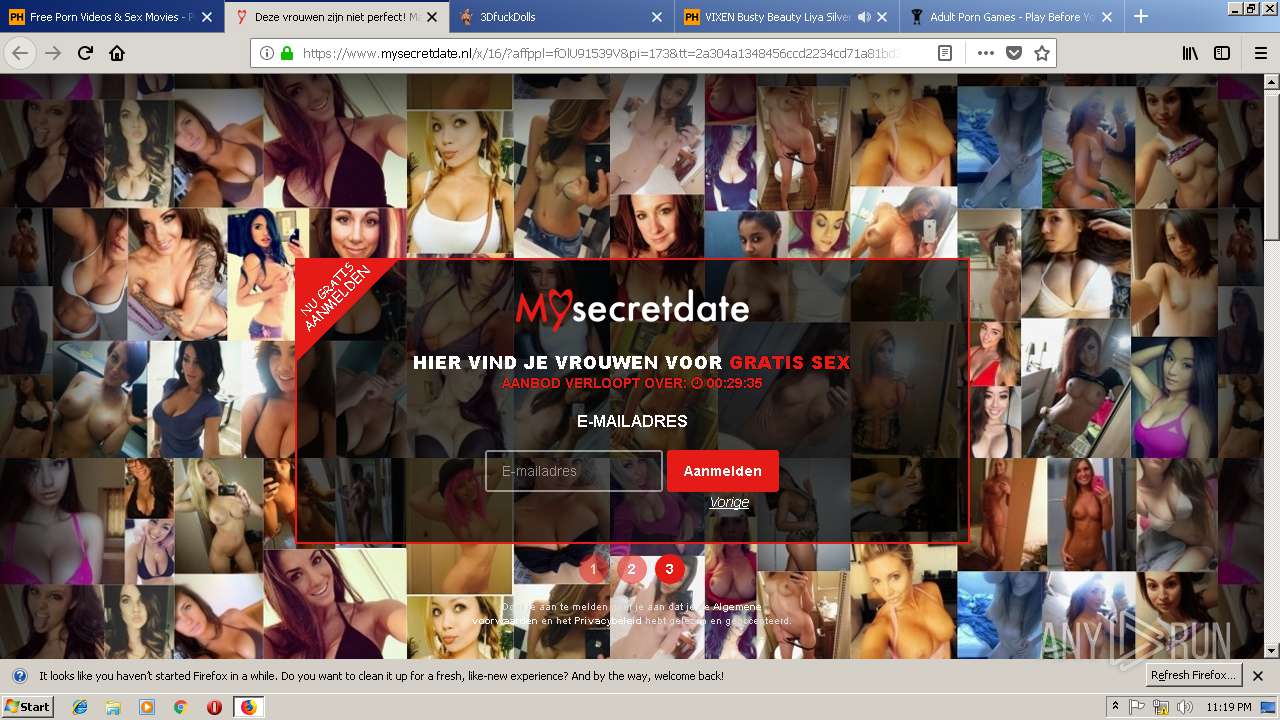Close the active Deze vrouwen tab

pos(432,17)
